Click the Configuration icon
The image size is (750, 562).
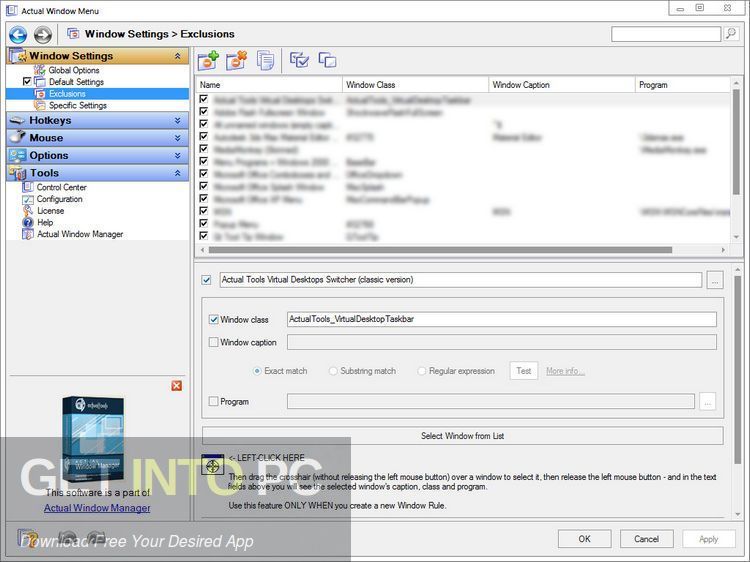point(28,199)
